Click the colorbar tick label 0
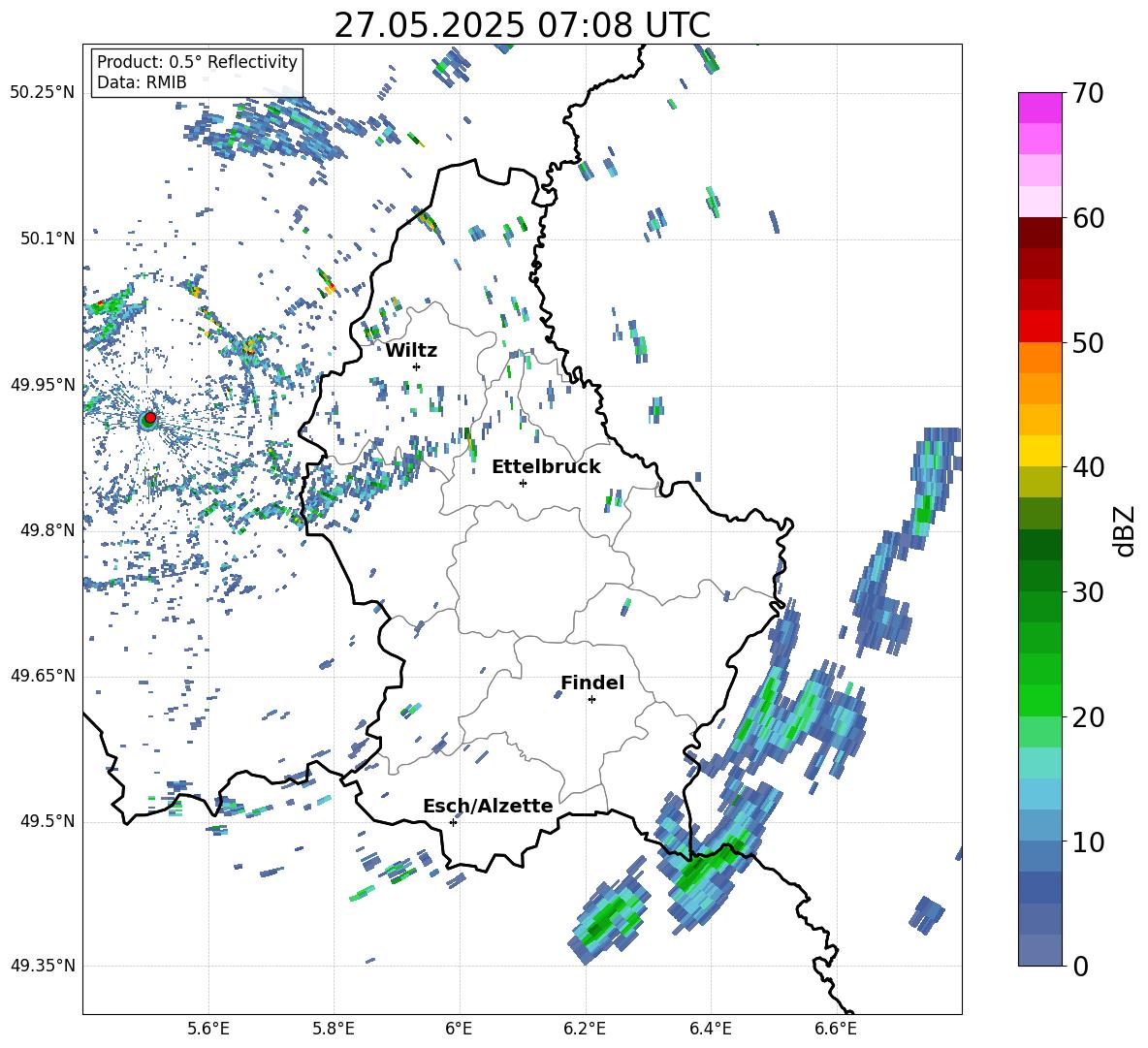The image size is (1148, 1048). (1080, 966)
